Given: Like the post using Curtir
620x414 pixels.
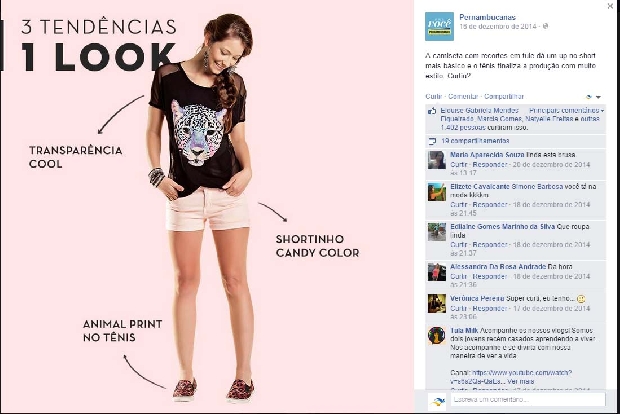Looking at the screenshot, I should click(433, 96).
